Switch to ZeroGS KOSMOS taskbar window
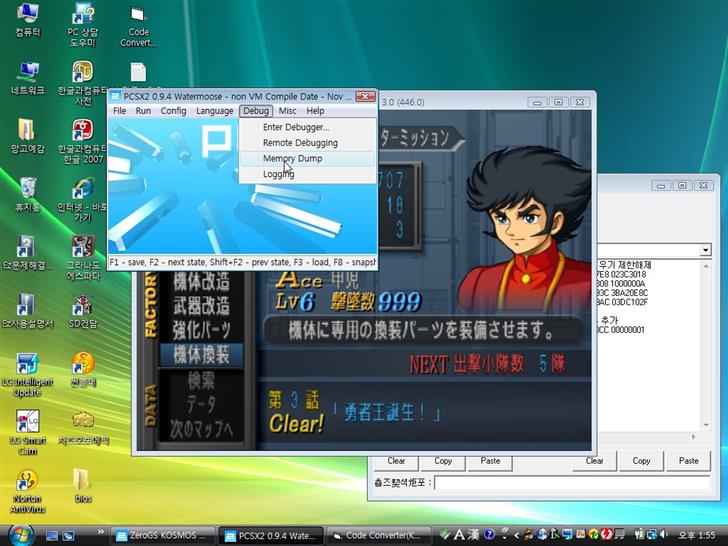Screen dimensions: 728x546 point(163,536)
